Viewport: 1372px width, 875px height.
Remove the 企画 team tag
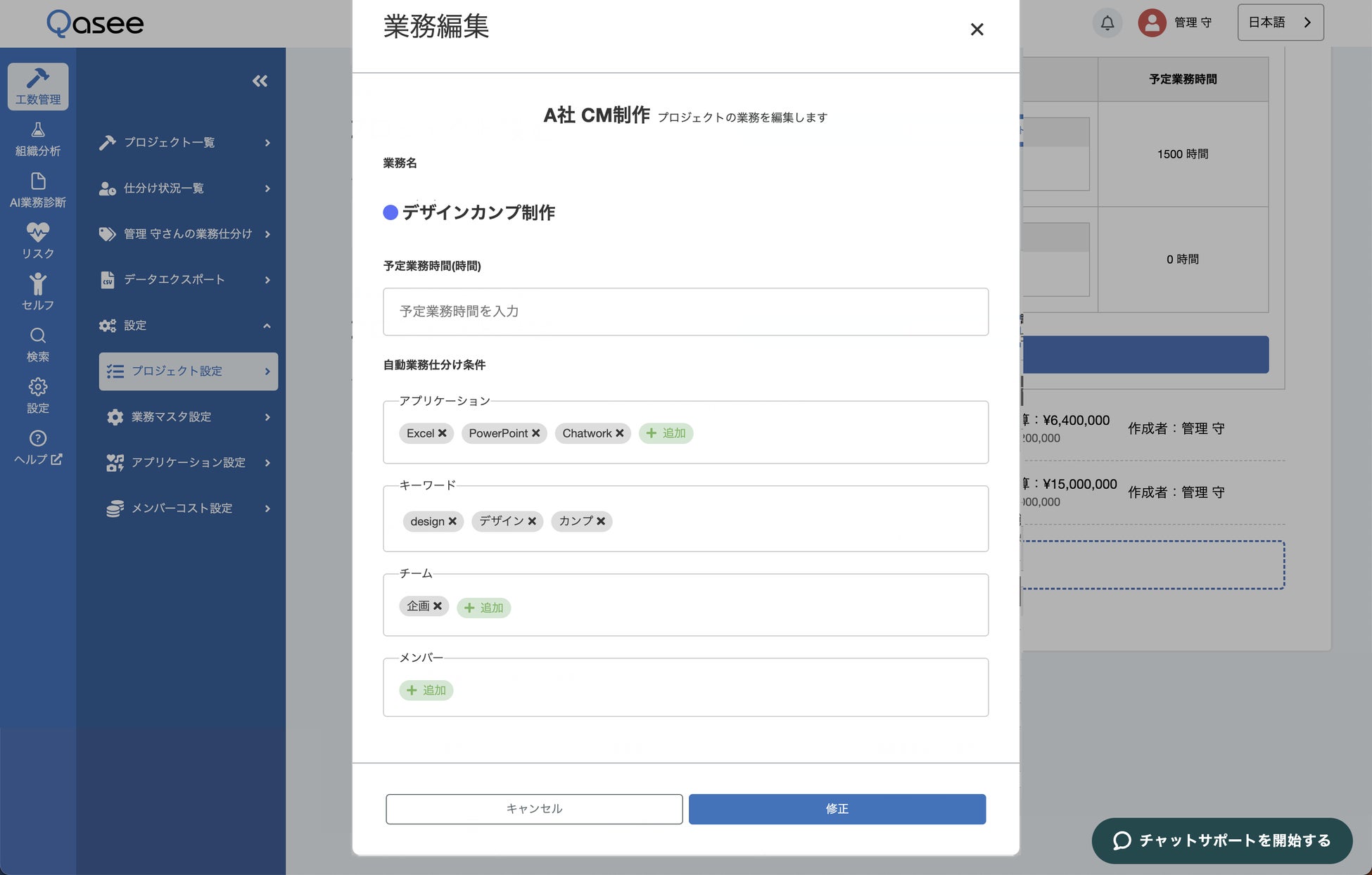tap(438, 606)
